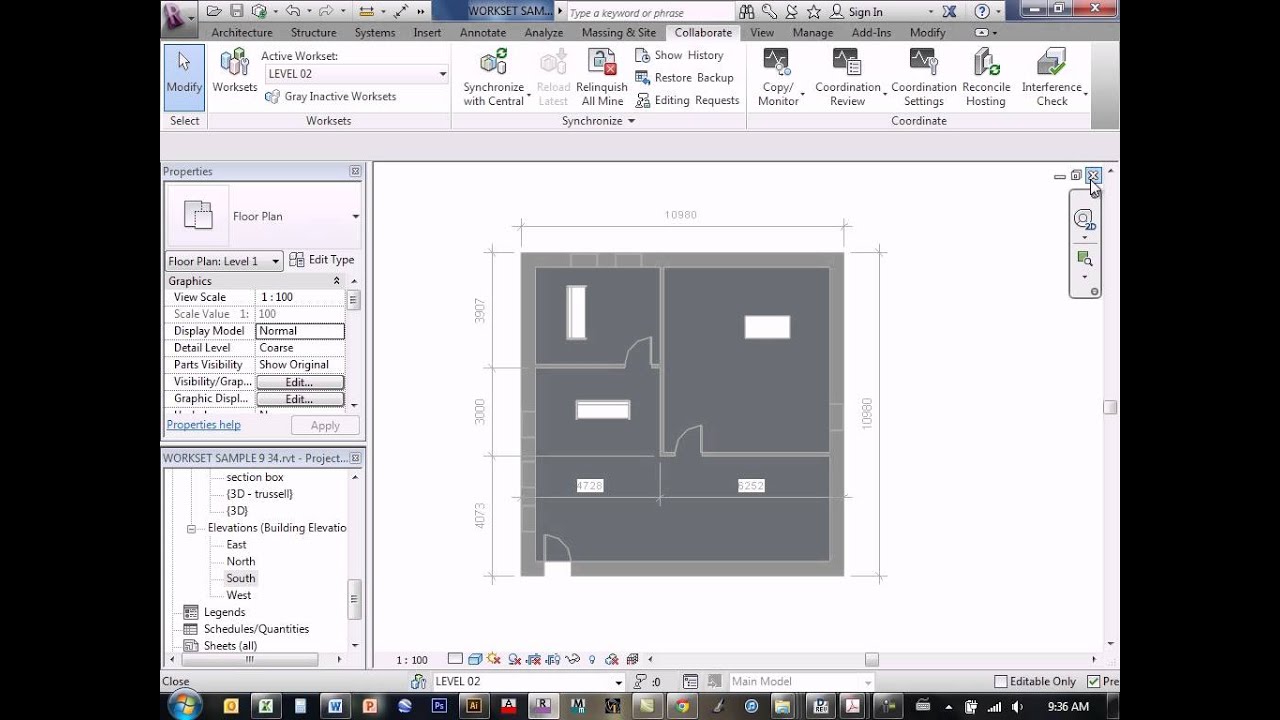
Task: Click the View Scale 1 : 100 value field
Action: [301, 297]
